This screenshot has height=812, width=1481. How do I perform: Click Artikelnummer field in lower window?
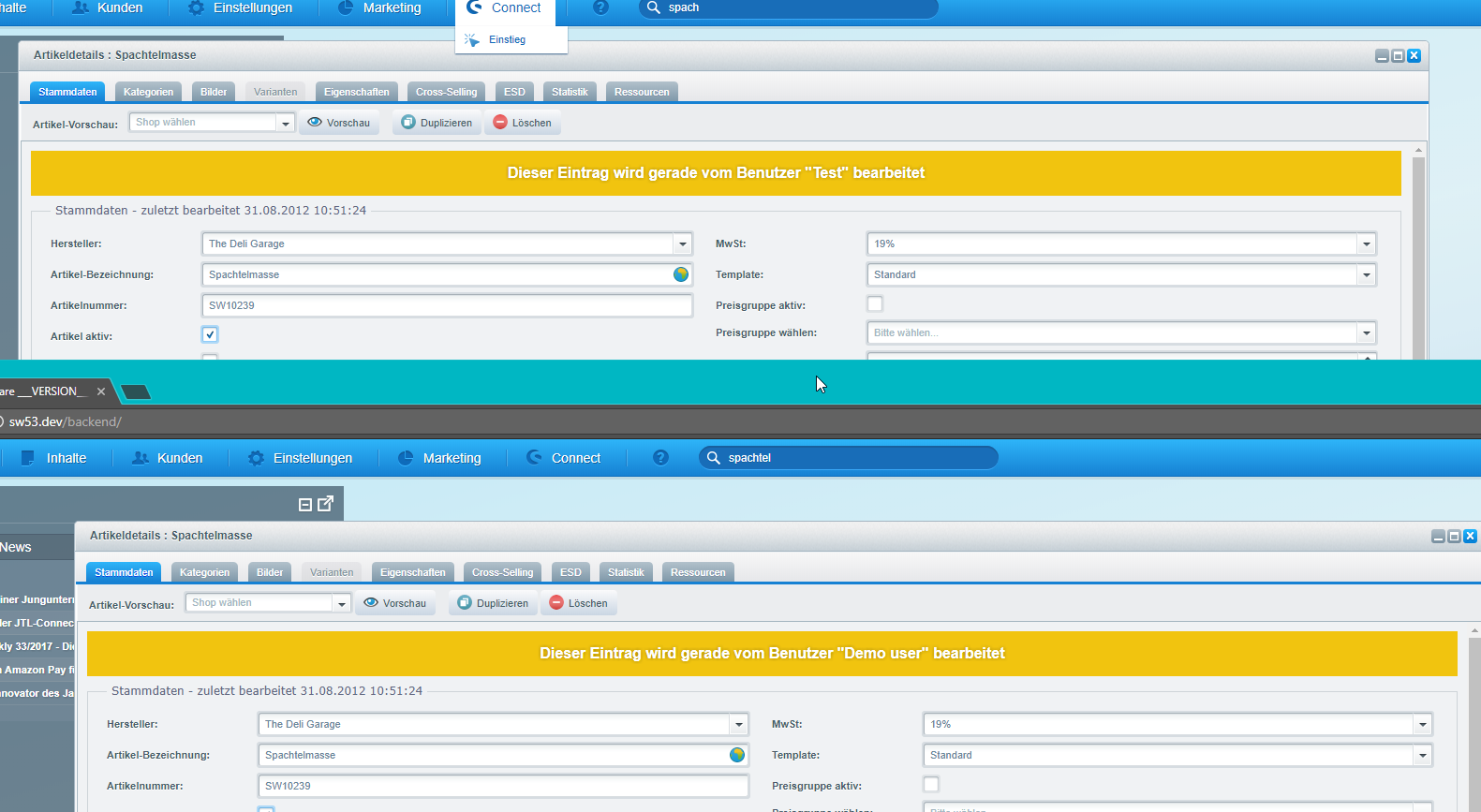point(503,786)
